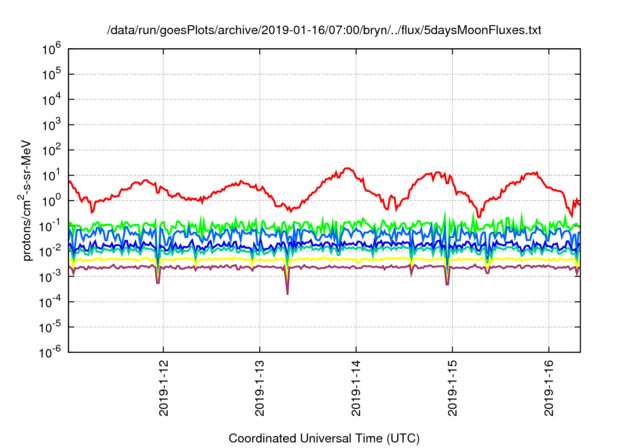Click the purple dip just before 2019-1-15
The width and height of the screenshot is (640, 448).
(447, 283)
